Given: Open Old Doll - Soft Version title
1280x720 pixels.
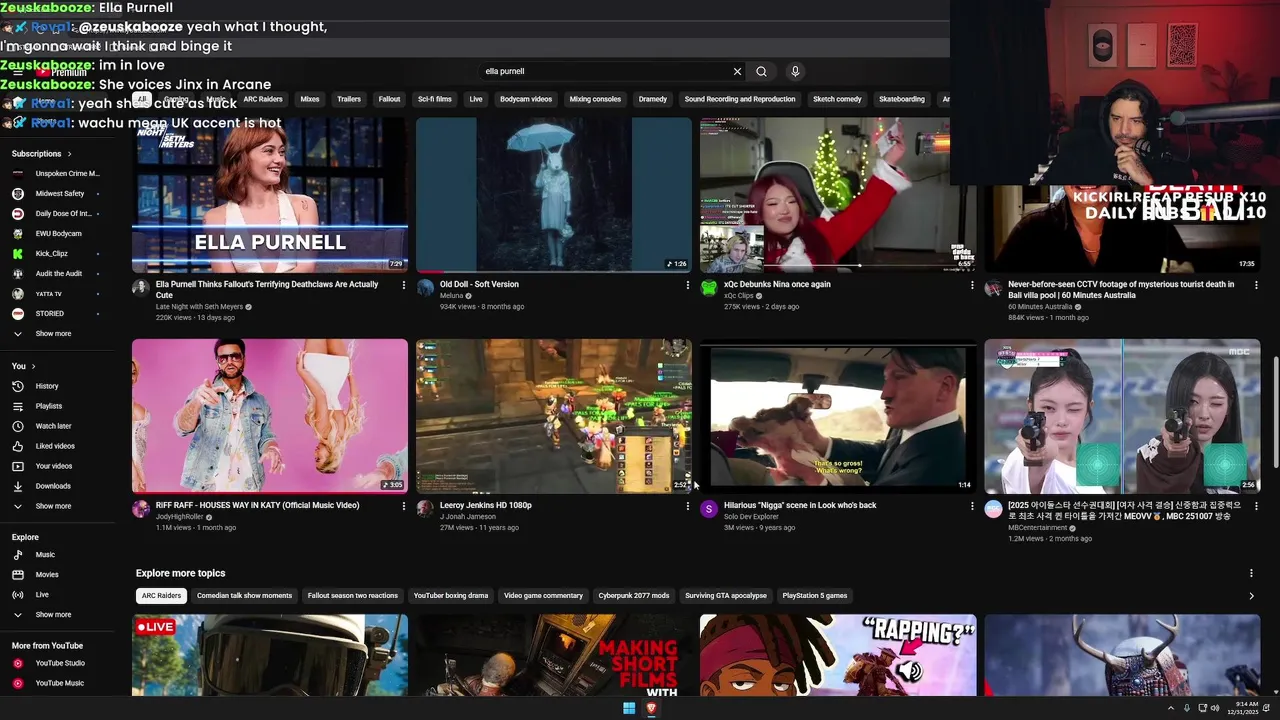Looking at the screenshot, I should coord(479,284).
